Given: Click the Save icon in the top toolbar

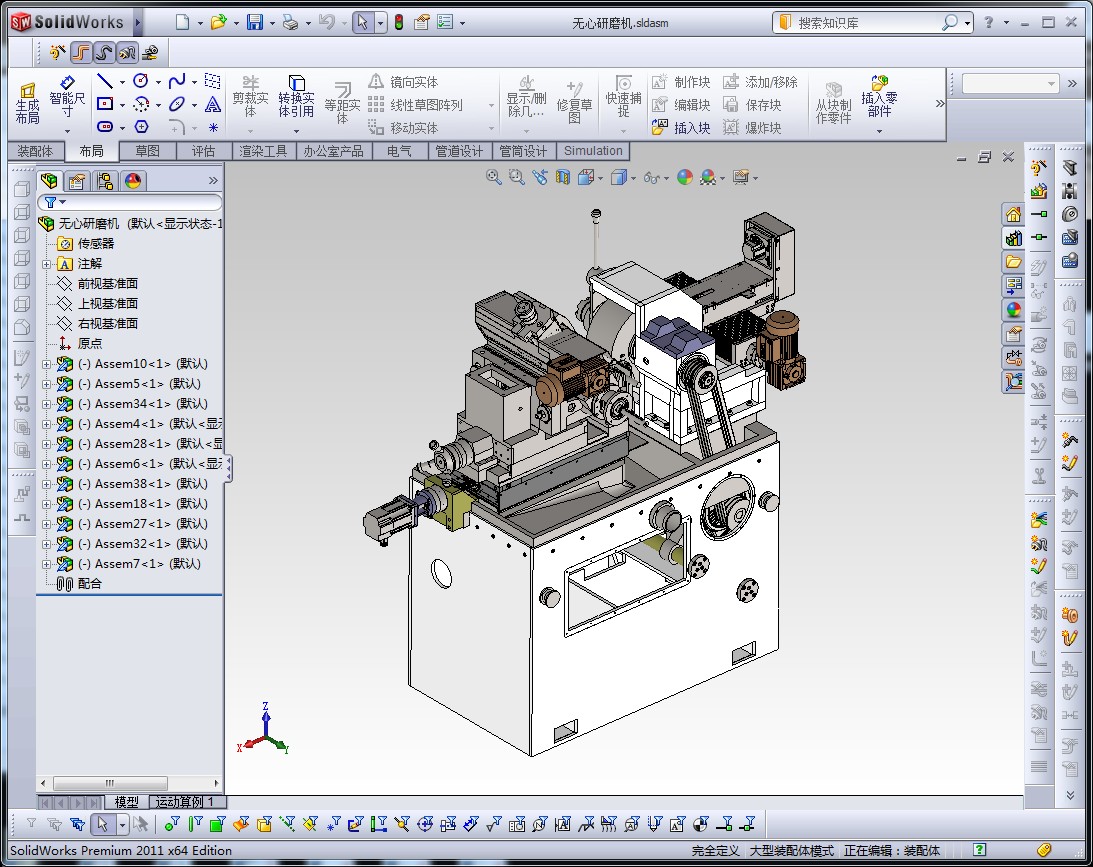Looking at the screenshot, I should 255,22.
